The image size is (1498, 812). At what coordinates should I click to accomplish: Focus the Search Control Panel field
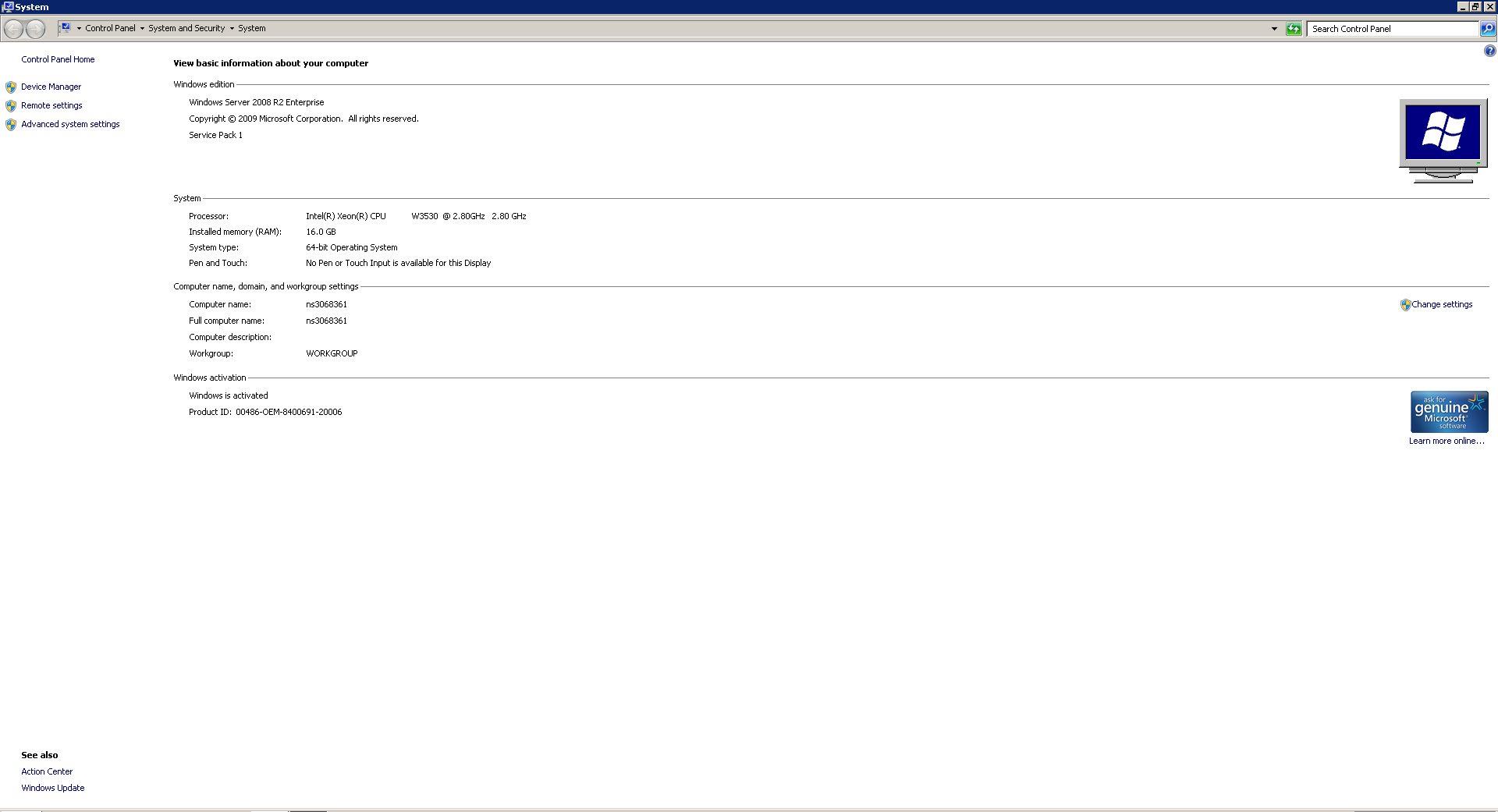coord(1393,29)
